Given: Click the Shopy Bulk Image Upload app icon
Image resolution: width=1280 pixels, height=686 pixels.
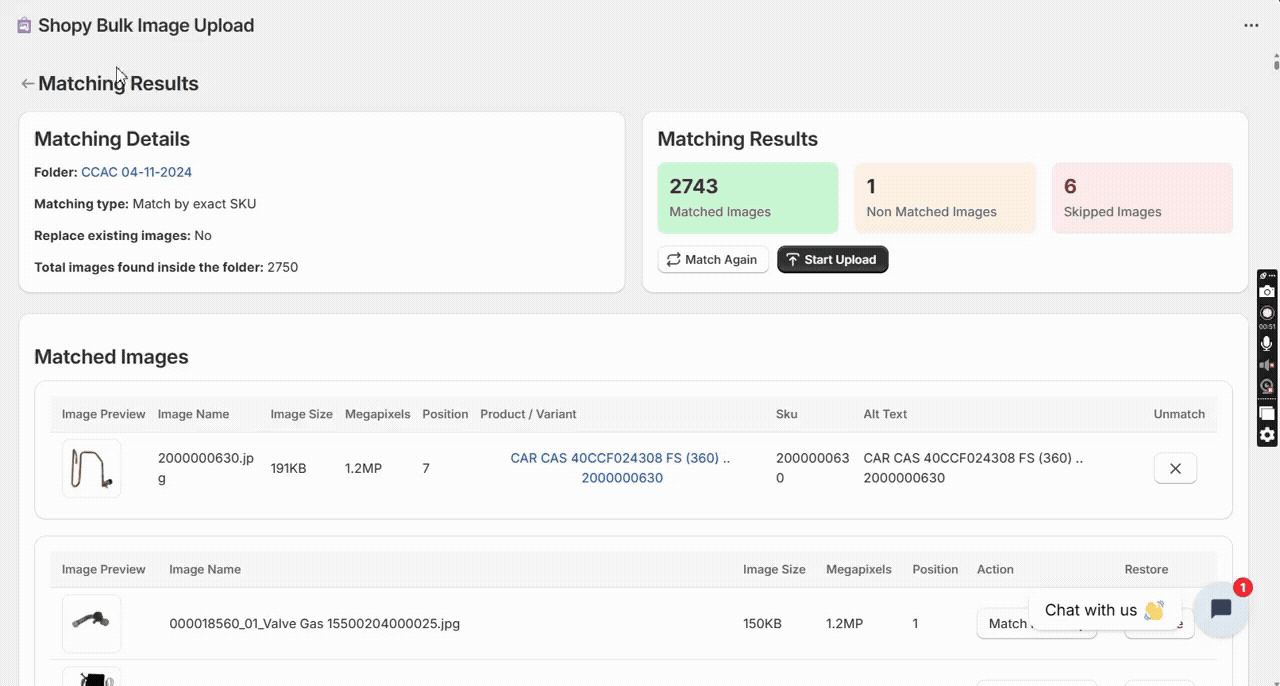Looking at the screenshot, I should pyautogui.click(x=24, y=26).
